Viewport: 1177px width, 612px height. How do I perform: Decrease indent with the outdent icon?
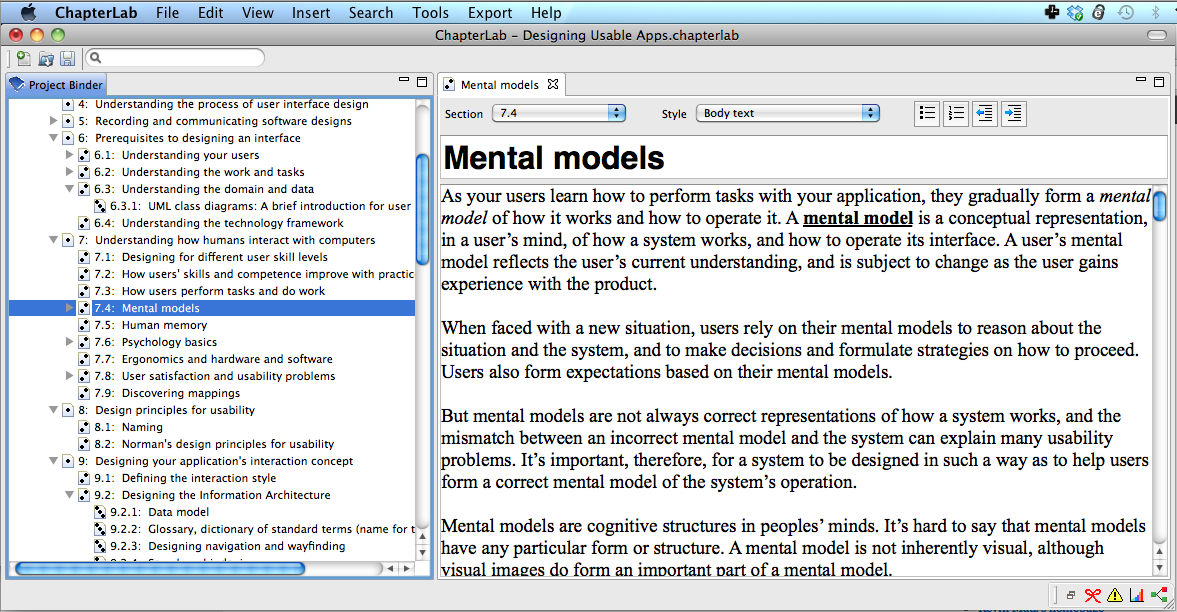coord(985,114)
